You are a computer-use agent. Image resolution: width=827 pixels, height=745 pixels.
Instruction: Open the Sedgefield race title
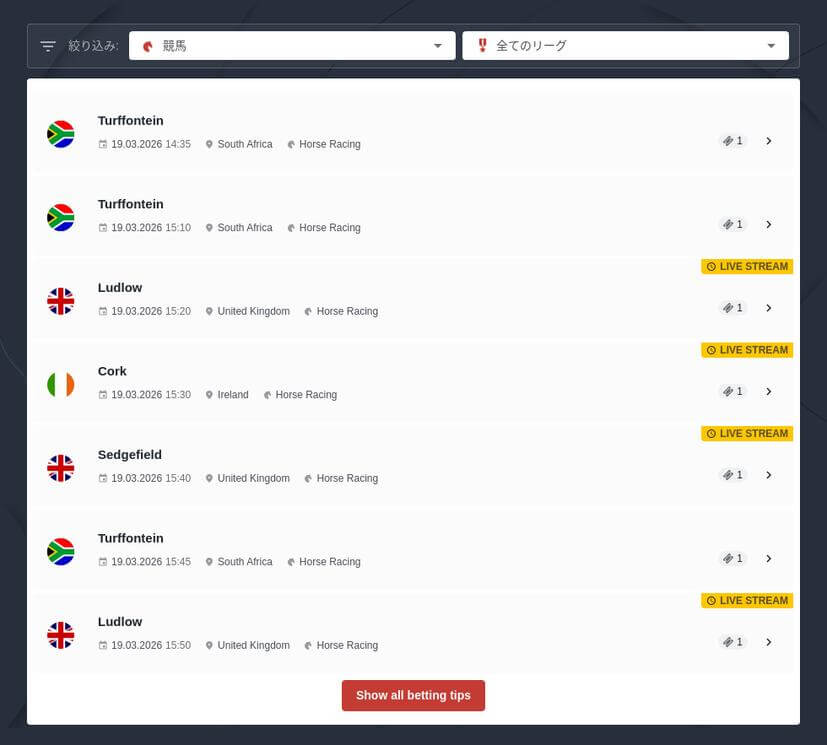tap(129, 455)
